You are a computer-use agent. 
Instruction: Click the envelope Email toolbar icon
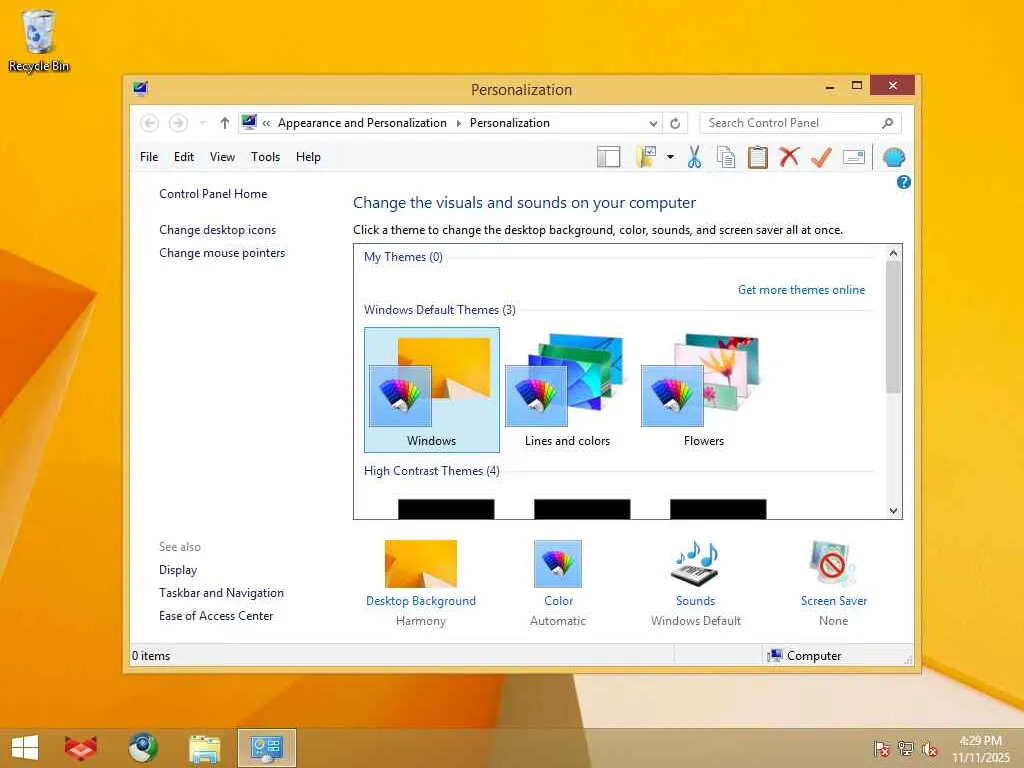pos(854,157)
